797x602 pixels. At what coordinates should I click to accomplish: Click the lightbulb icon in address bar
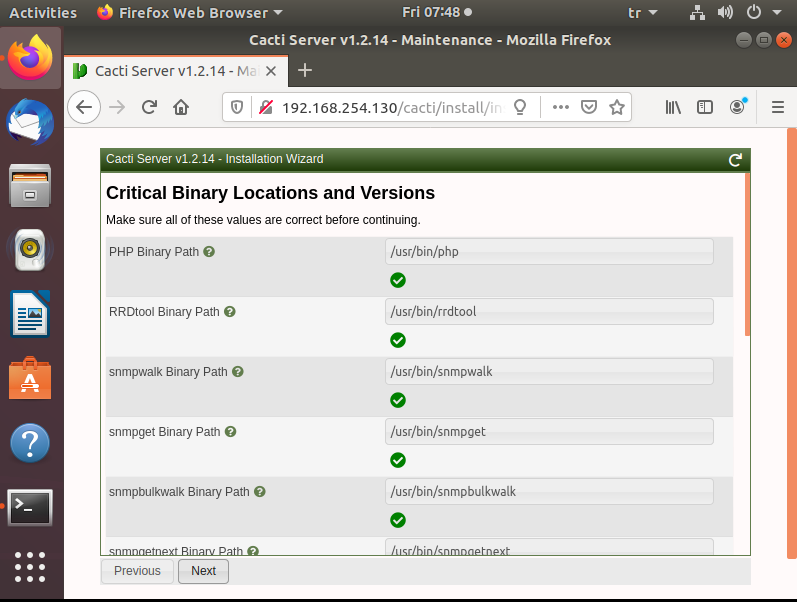coord(519,107)
